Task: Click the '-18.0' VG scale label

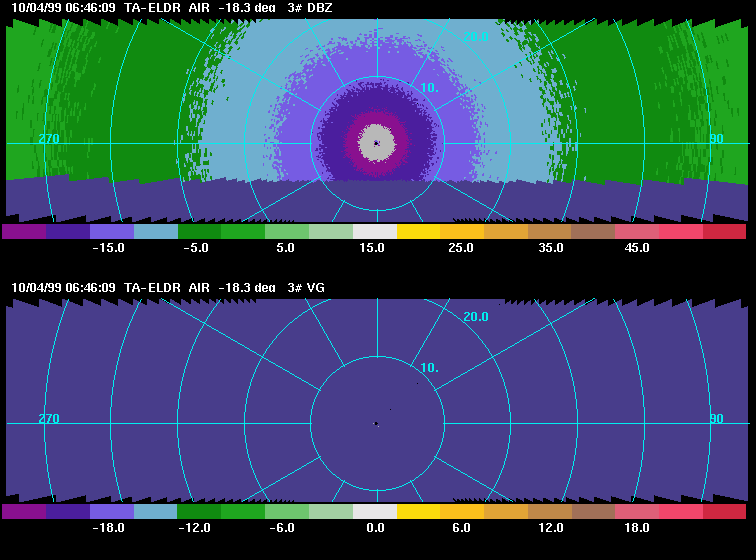Action: click(108, 528)
